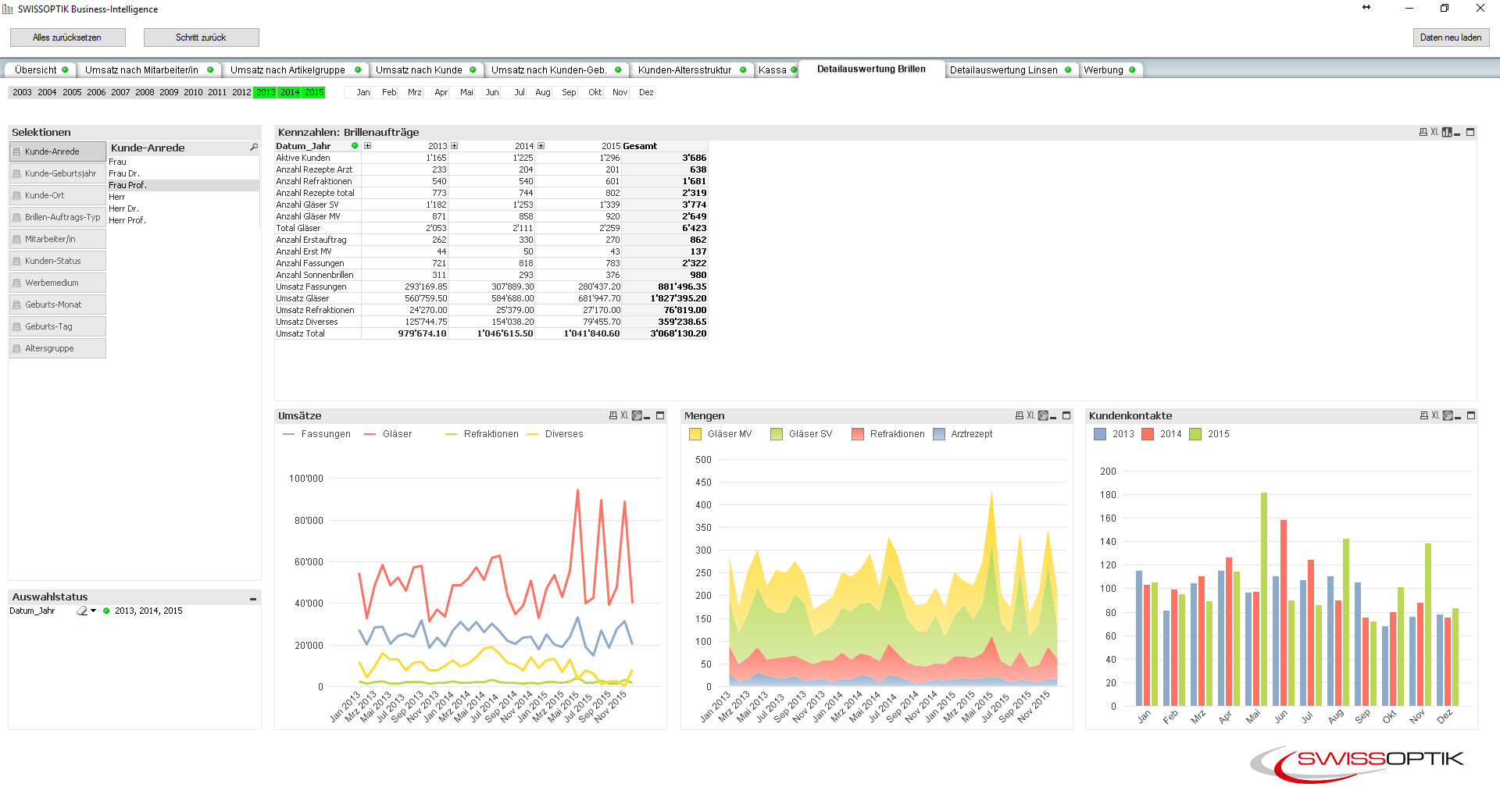Open search in Kunde-Anrede list box
Viewport: 1500px width, 812px height.
pyautogui.click(x=254, y=148)
